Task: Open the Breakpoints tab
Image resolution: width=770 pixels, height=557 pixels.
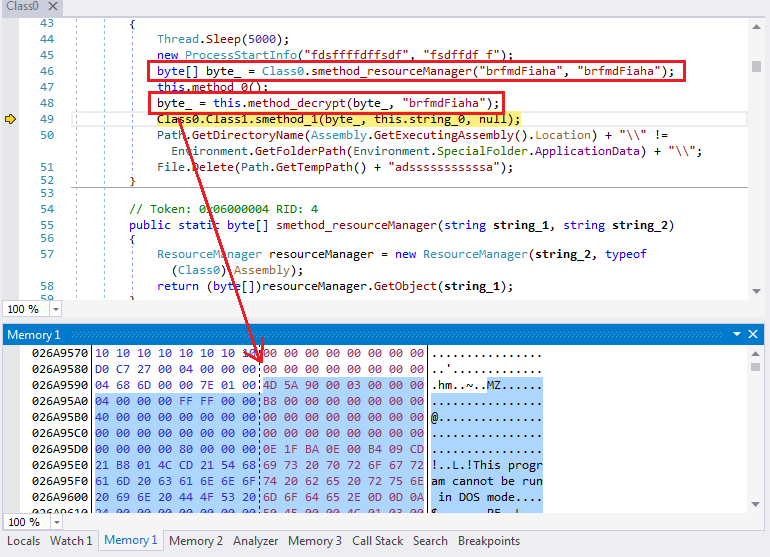Action: point(489,541)
